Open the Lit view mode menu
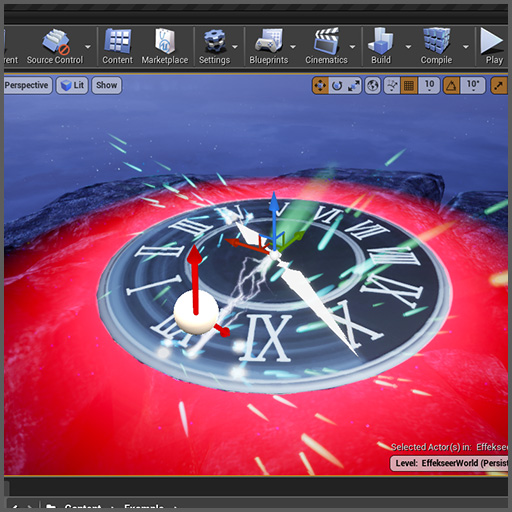 72,85
